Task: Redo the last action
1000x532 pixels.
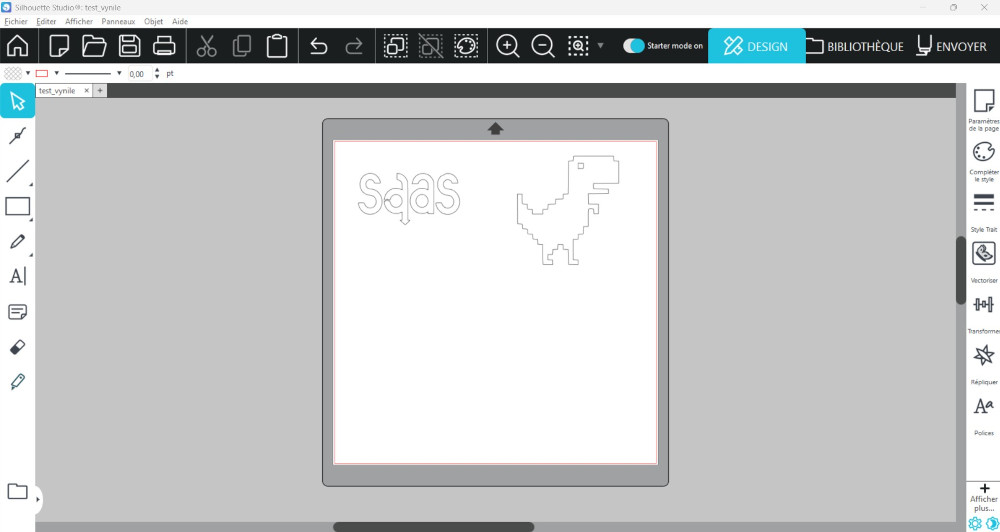Action: pyautogui.click(x=353, y=47)
